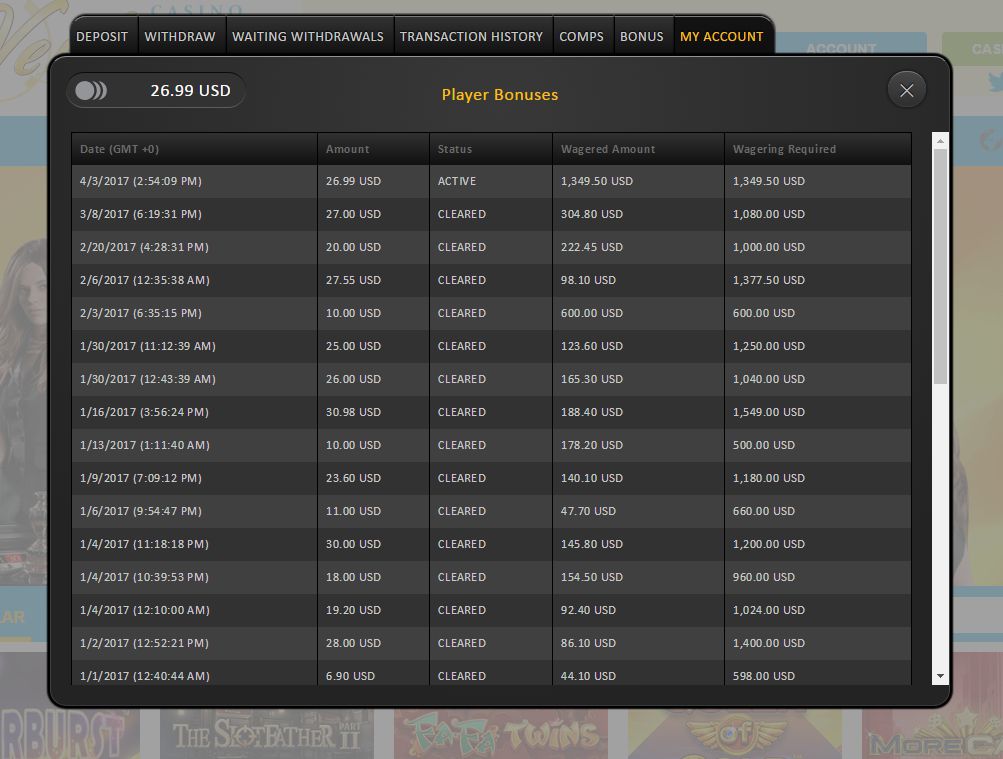Click the bonuses list scrollbar thumb

940,266
